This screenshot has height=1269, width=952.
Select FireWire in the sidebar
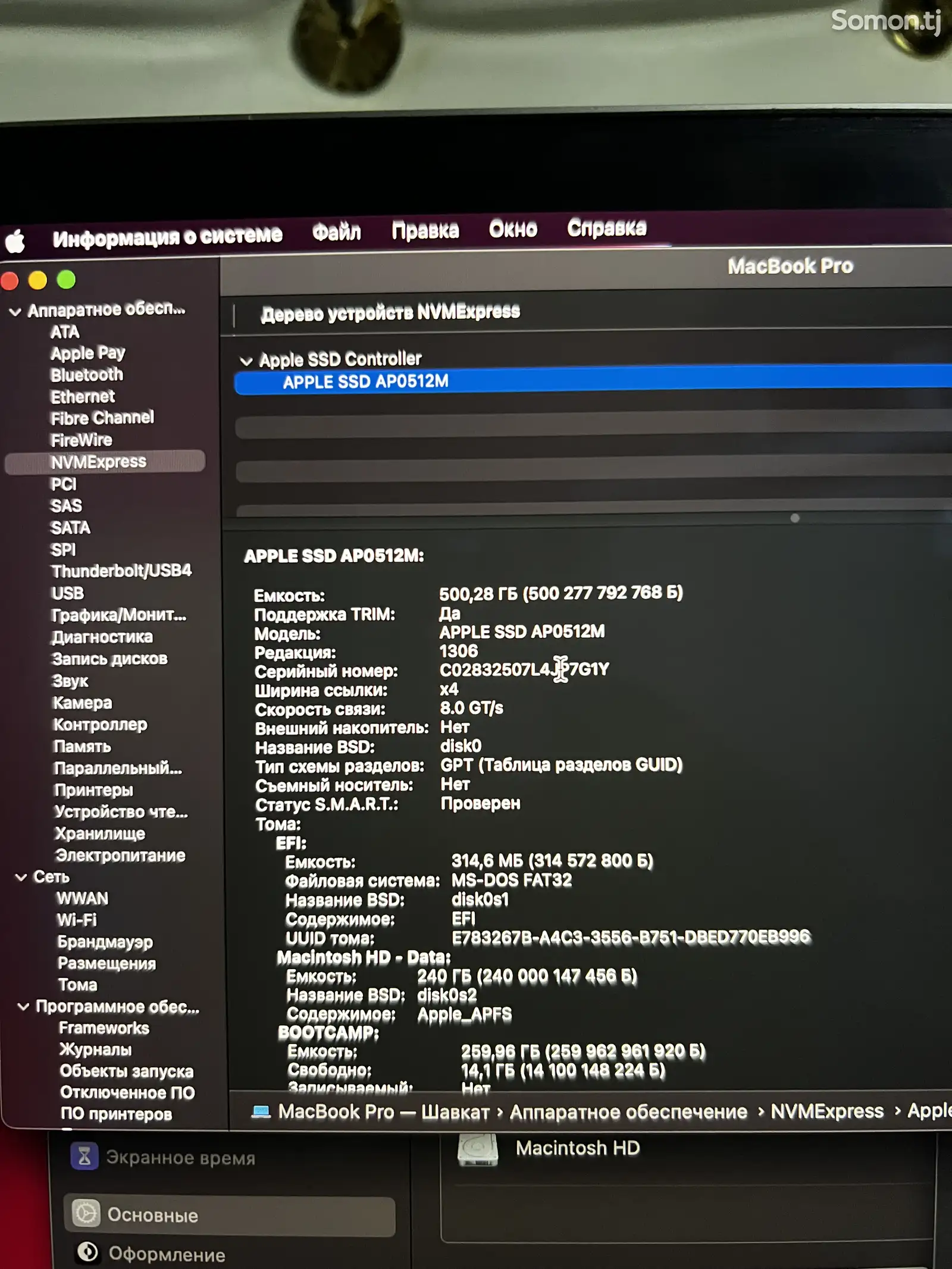[82, 441]
